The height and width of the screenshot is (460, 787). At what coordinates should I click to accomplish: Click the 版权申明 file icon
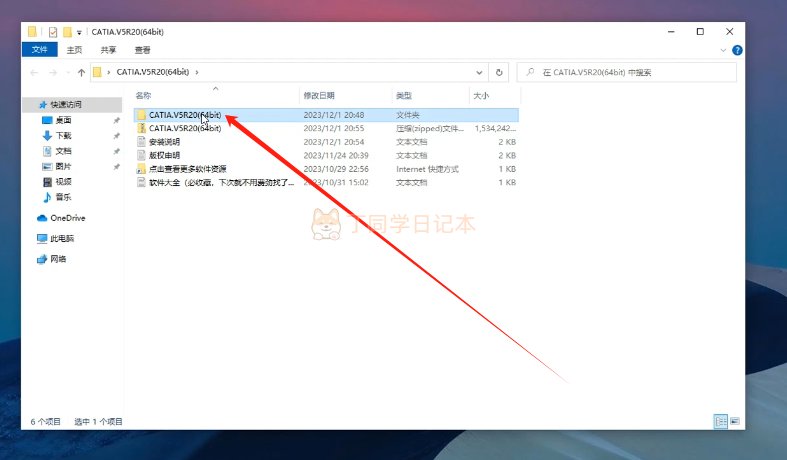(x=142, y=156)
